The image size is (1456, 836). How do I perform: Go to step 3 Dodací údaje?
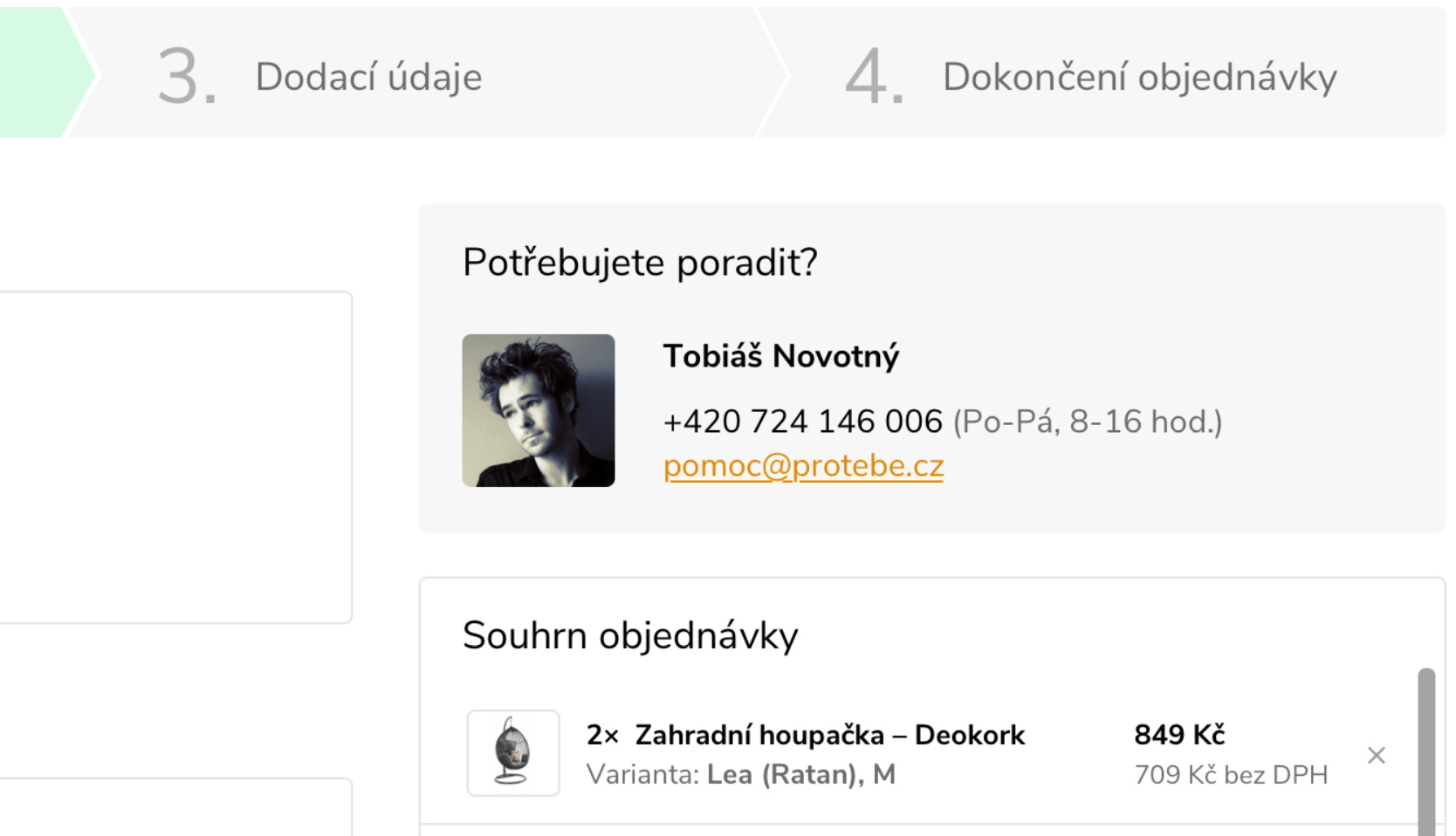368,77
